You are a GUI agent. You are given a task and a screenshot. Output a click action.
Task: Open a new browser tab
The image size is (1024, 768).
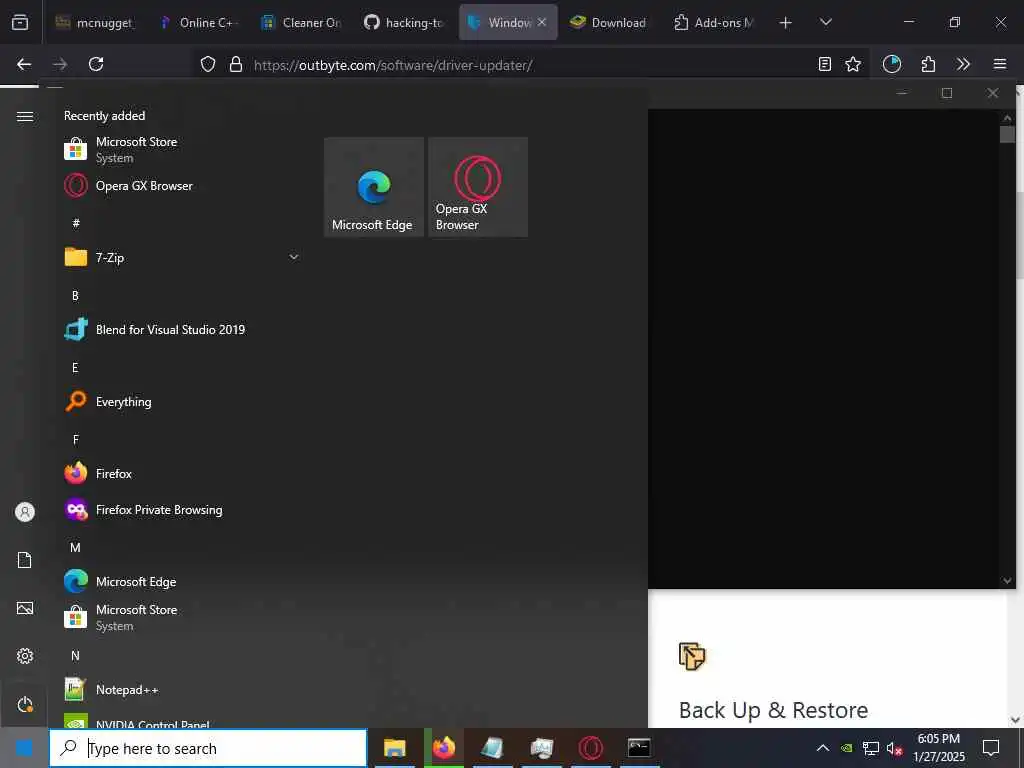coord(786,23)
